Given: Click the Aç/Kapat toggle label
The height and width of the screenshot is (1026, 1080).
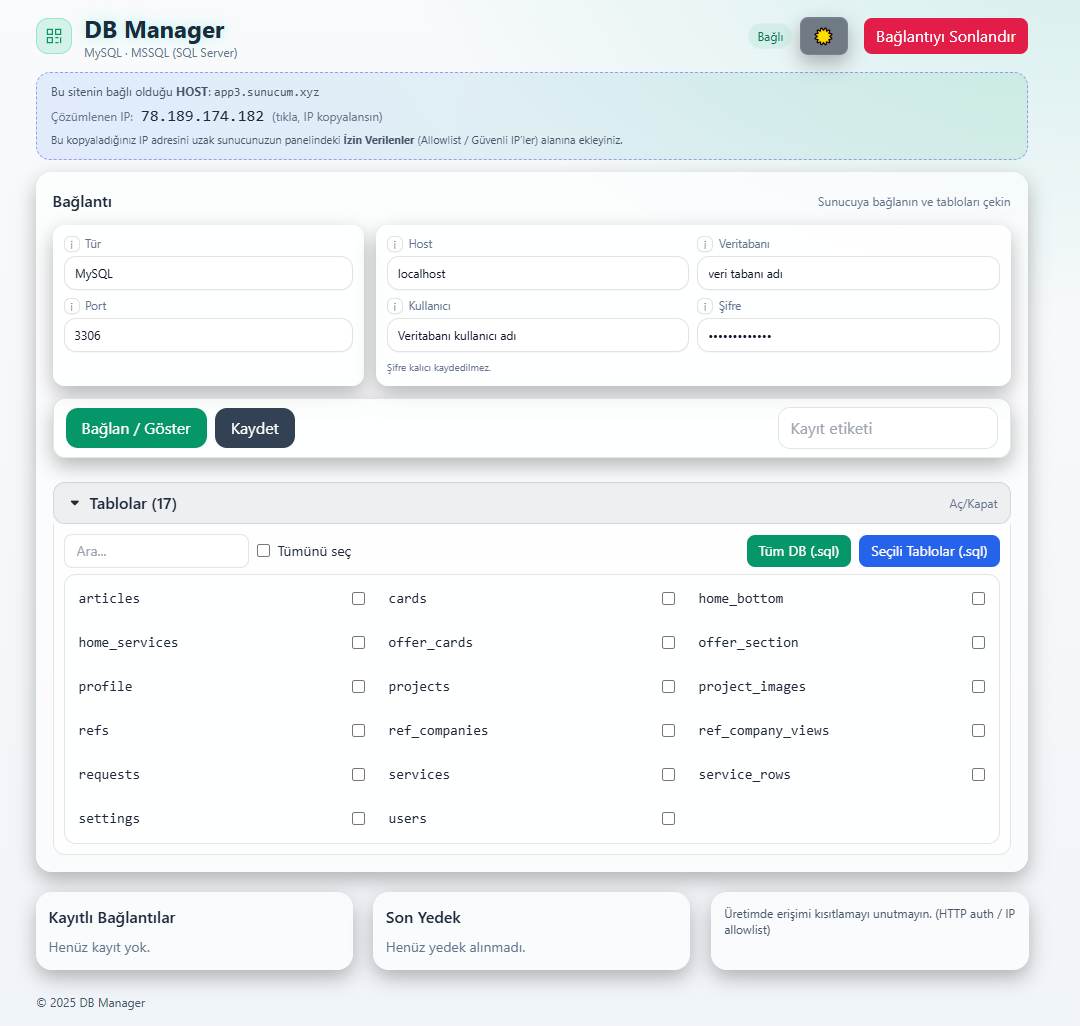Looking at the screenshot, I should (x=972, y=504).
